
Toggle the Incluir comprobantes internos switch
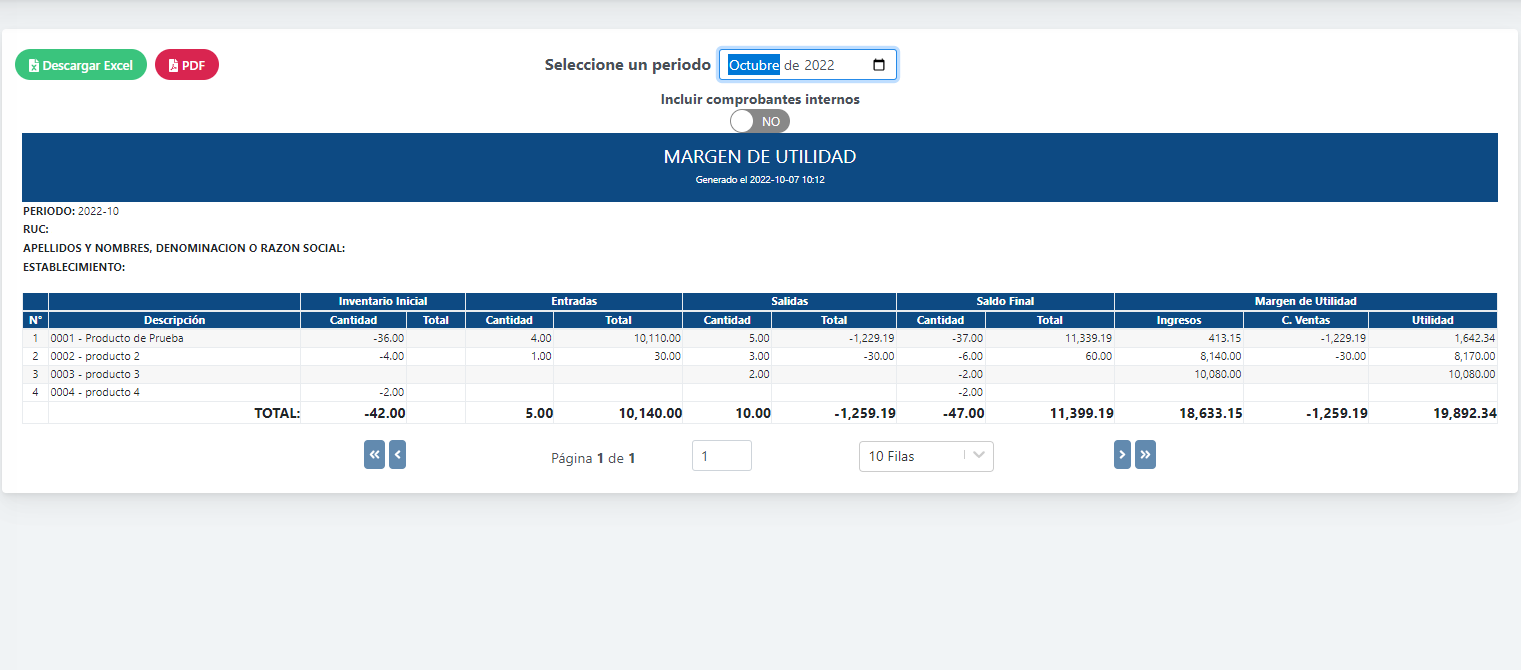click(x=759, y=121)
